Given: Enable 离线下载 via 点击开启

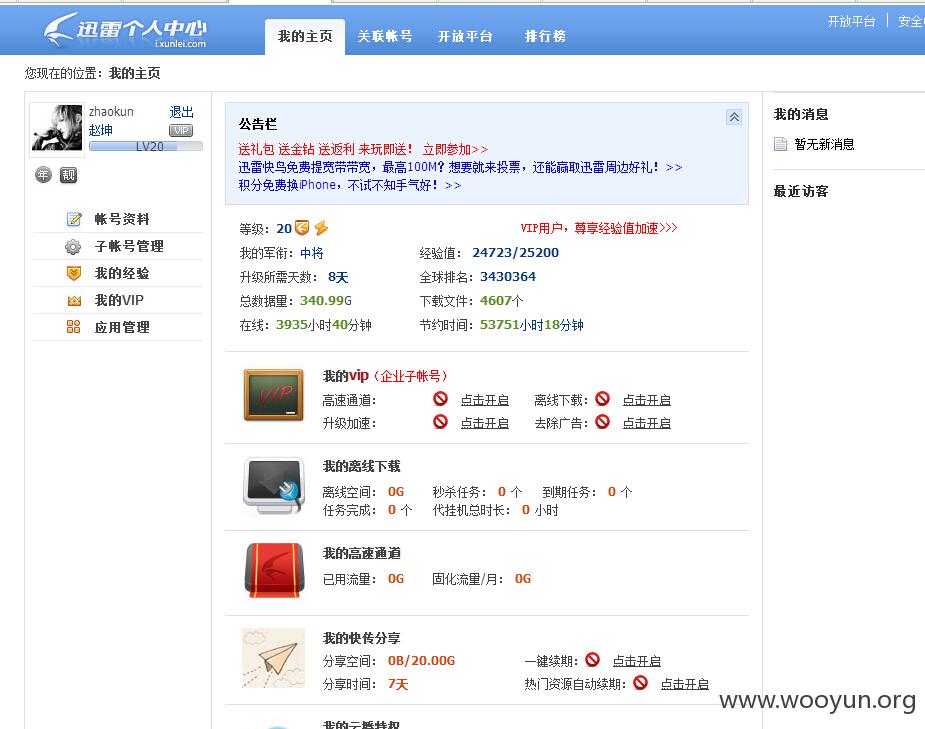Looking at the screenshot, I should click(647, 400).
